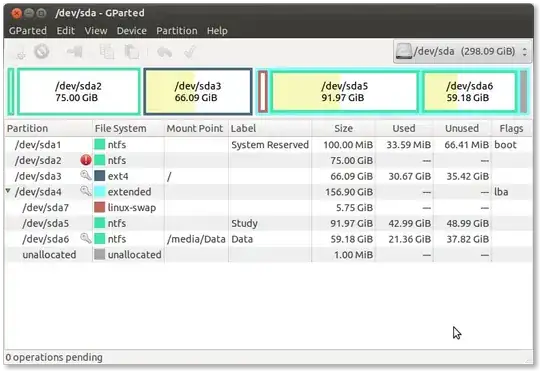
Task: Click the Used column header
Action: (404, 128)
